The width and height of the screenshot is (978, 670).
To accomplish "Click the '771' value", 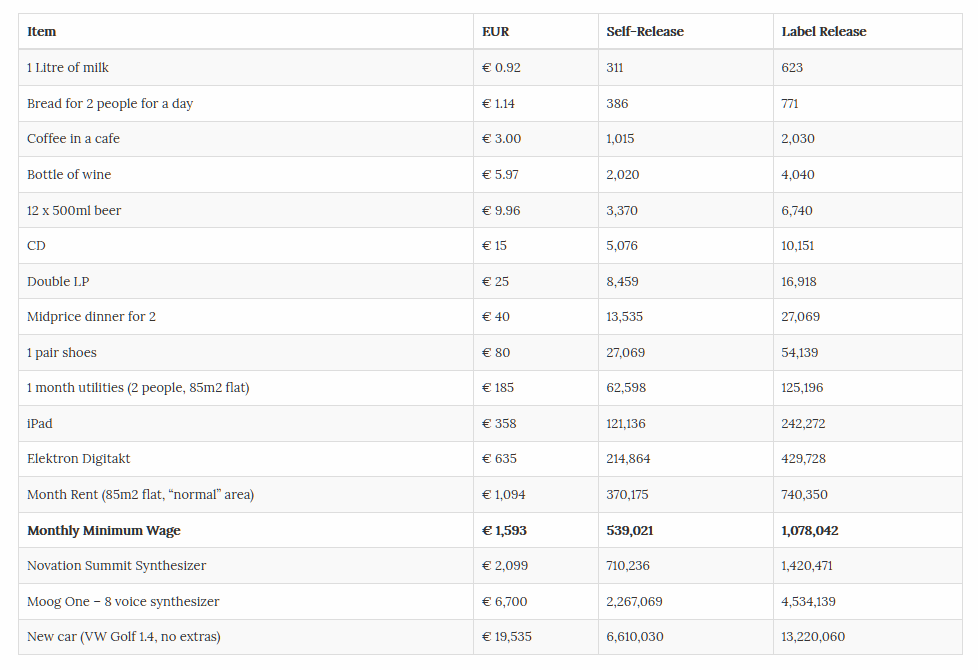I will click(789, 104).
